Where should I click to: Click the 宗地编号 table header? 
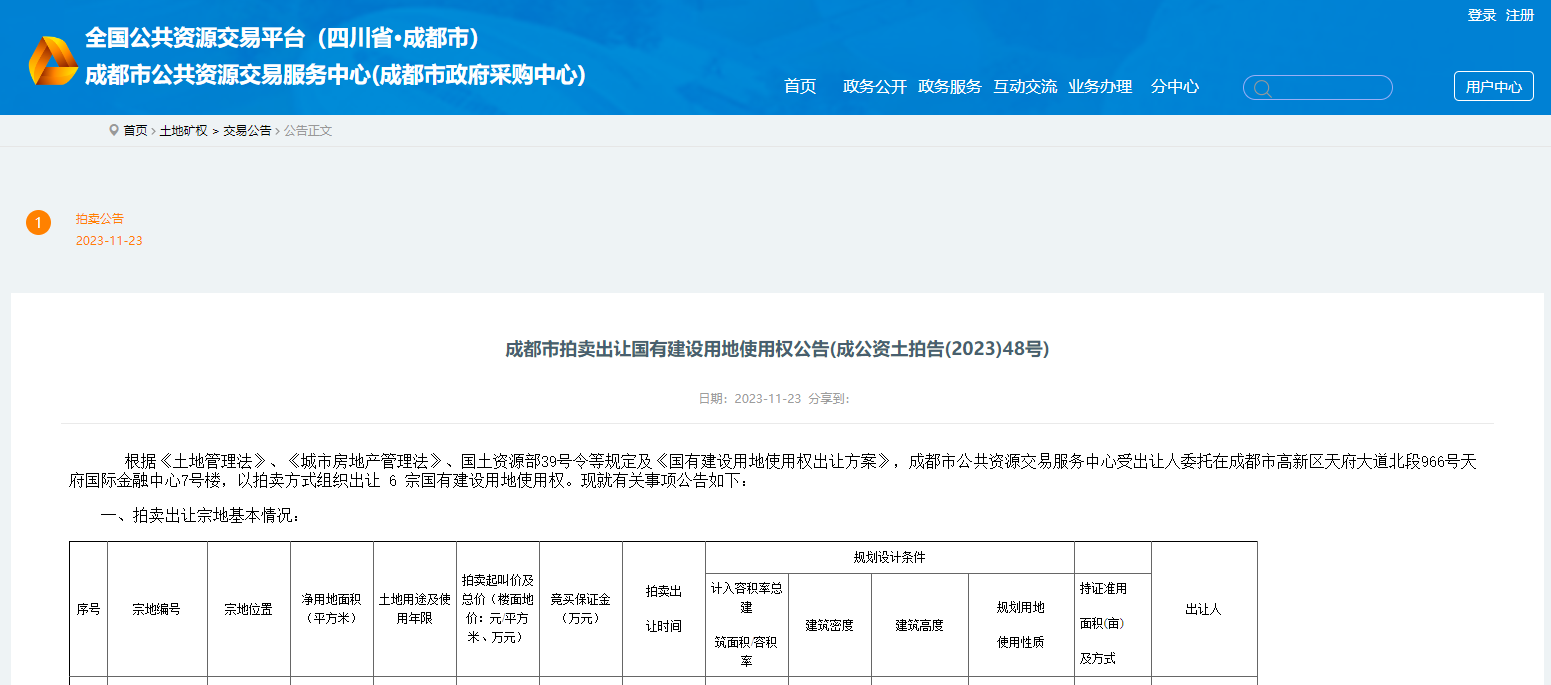[x=157, y=609]
